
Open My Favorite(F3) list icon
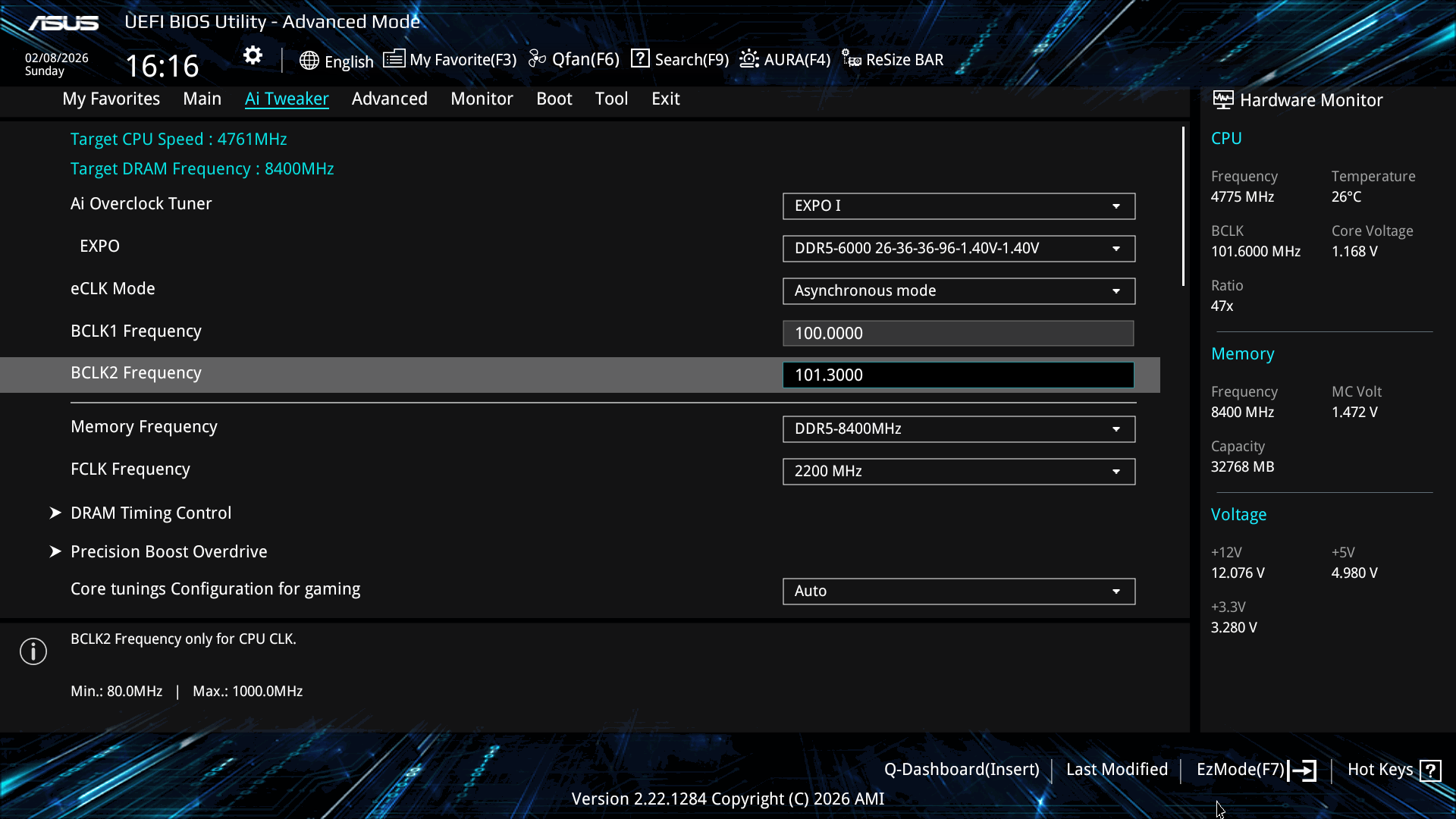point(394,58)
